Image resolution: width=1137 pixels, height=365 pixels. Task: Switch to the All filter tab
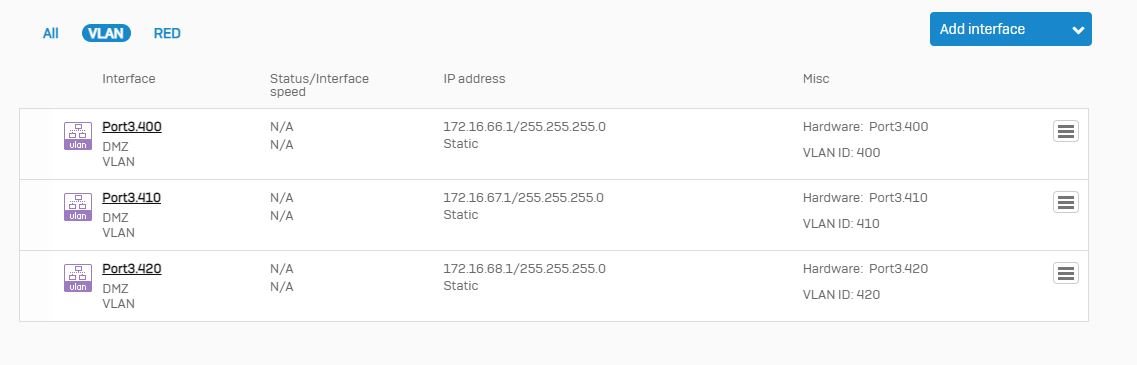51,33
